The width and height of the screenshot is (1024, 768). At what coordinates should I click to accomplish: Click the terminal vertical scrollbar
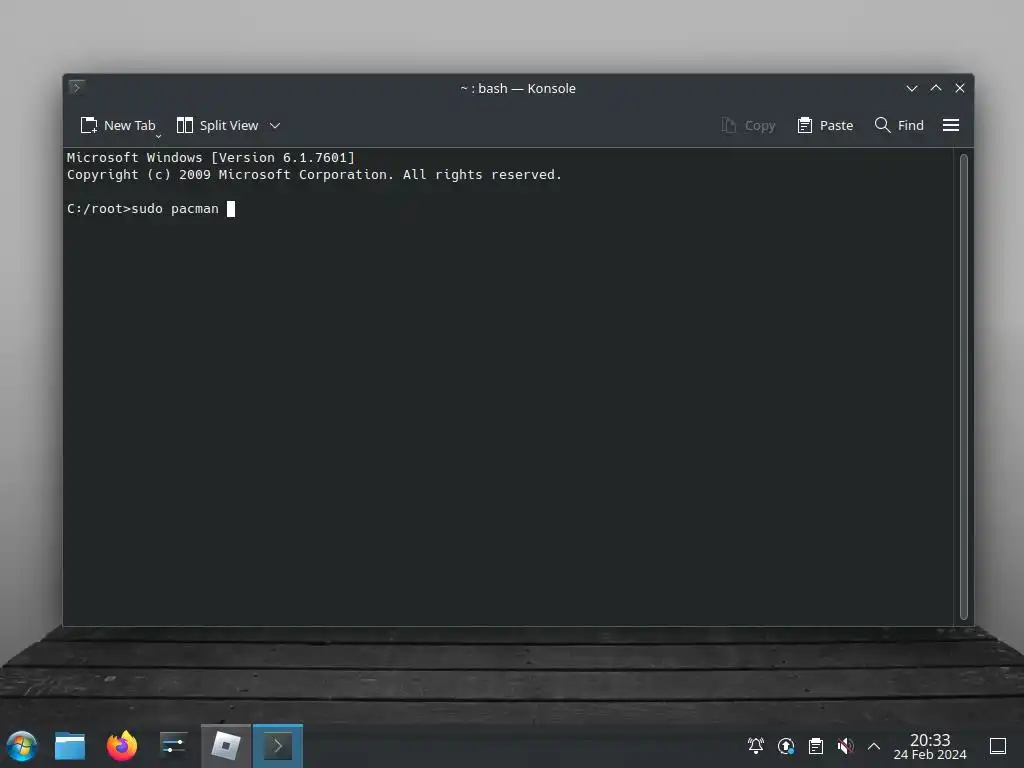click(964, 387)
